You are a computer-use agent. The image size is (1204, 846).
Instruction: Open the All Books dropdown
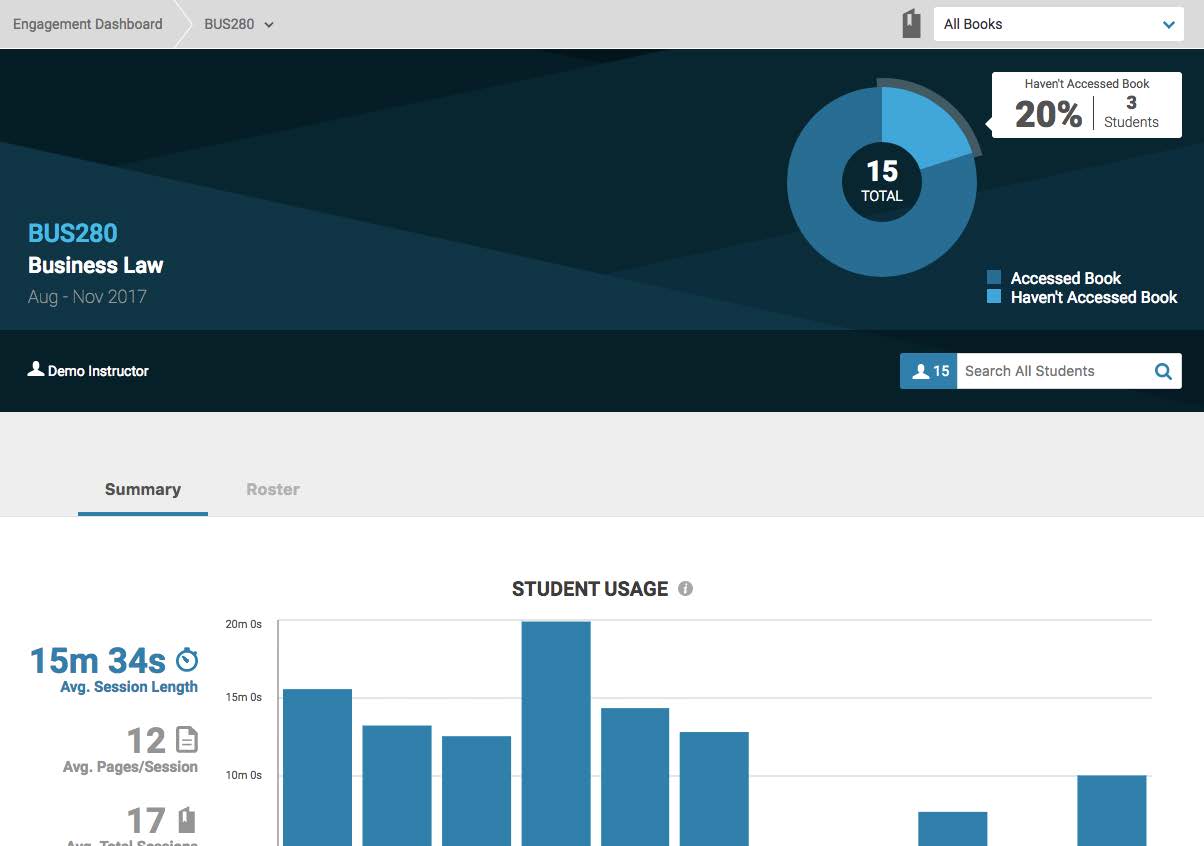coord(1059,24)
